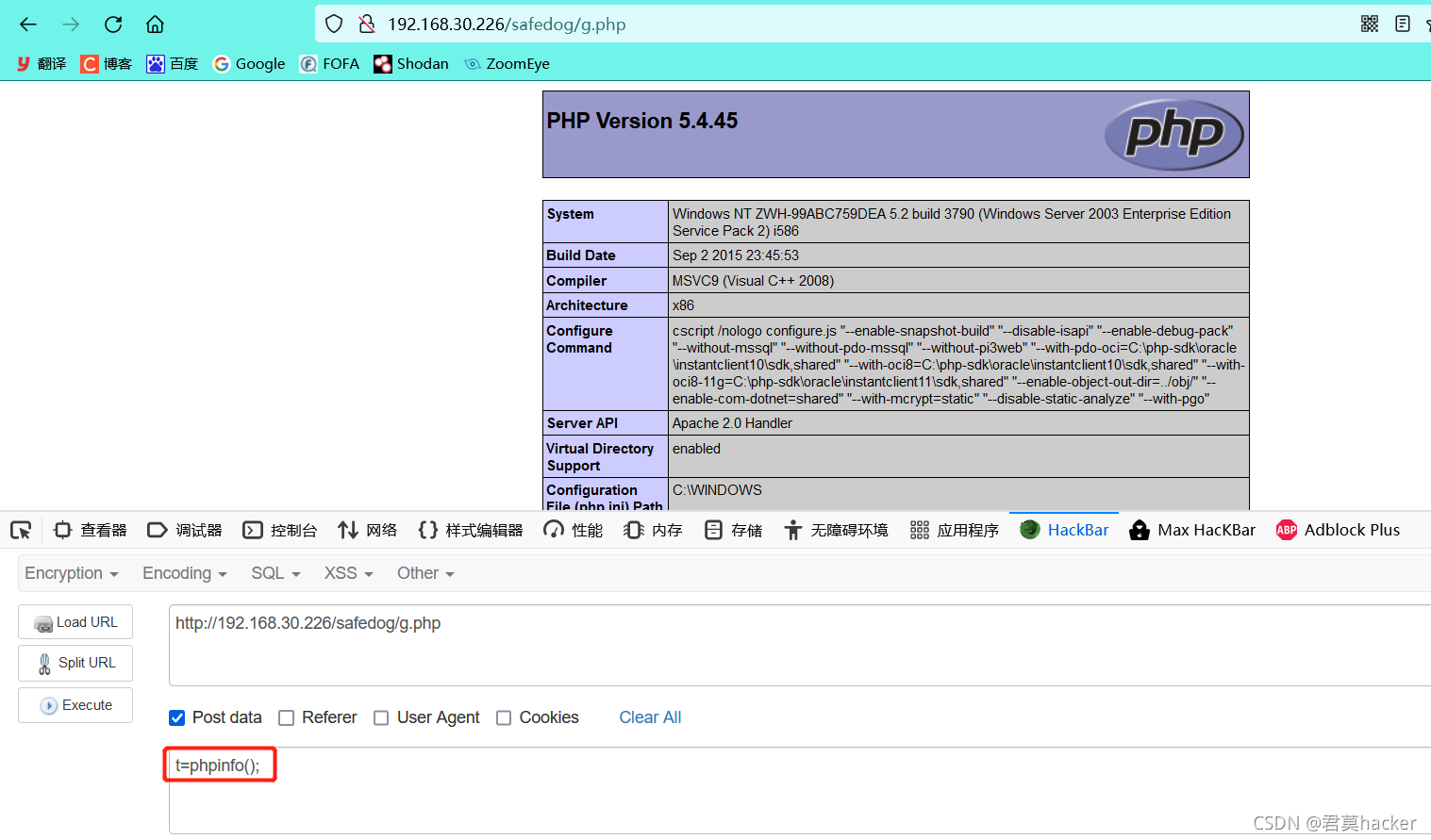
Task: Switch to the 样式编辑器 tab
Action: [471, 531]
